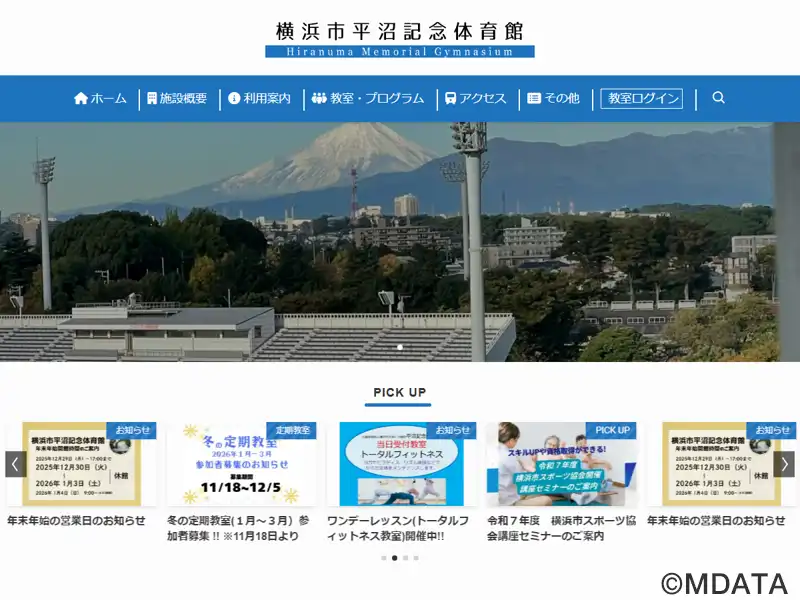Open 冬の定期教室 article link
The width and height of the screenshot is (800, 600).
(x=238, y=528)
